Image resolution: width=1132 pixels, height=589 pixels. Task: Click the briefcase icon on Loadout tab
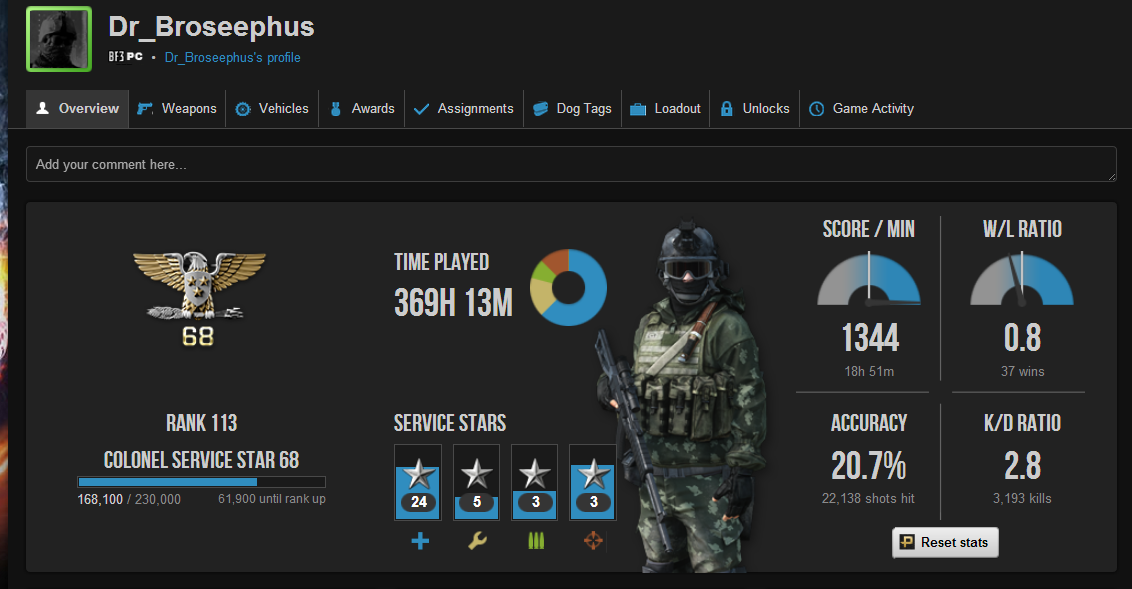(638, 109)
